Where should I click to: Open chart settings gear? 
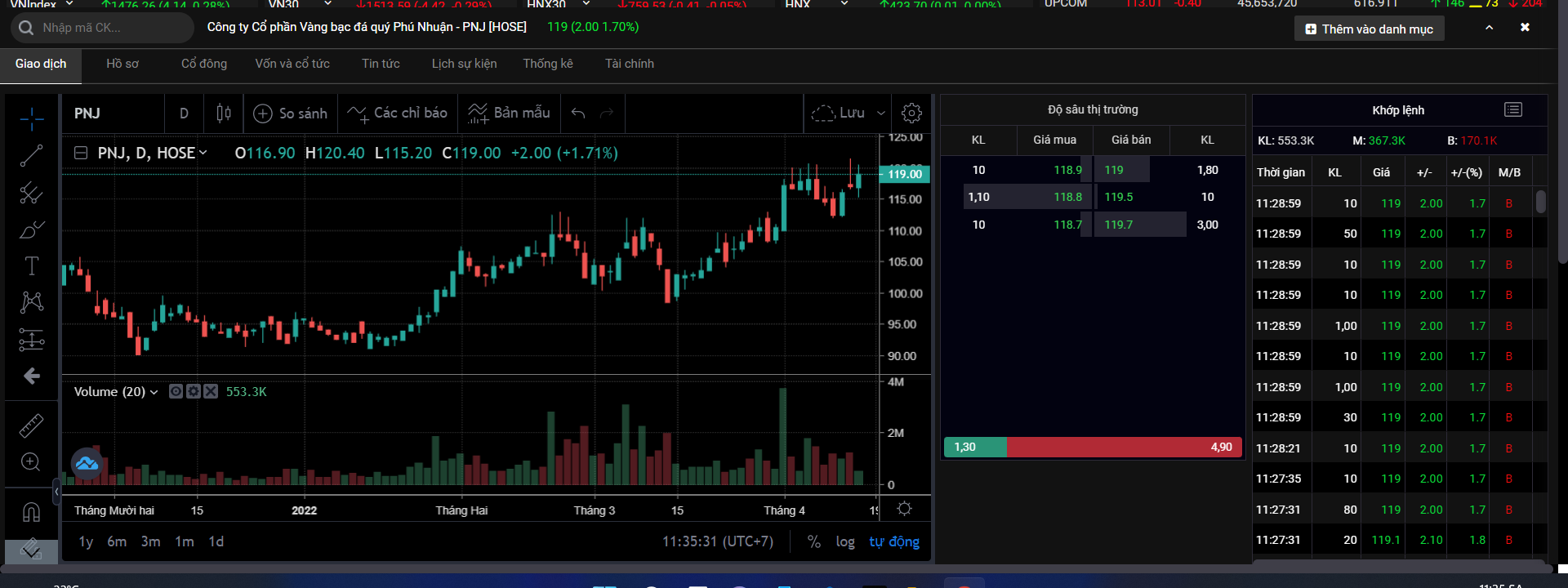coord(911,114)
